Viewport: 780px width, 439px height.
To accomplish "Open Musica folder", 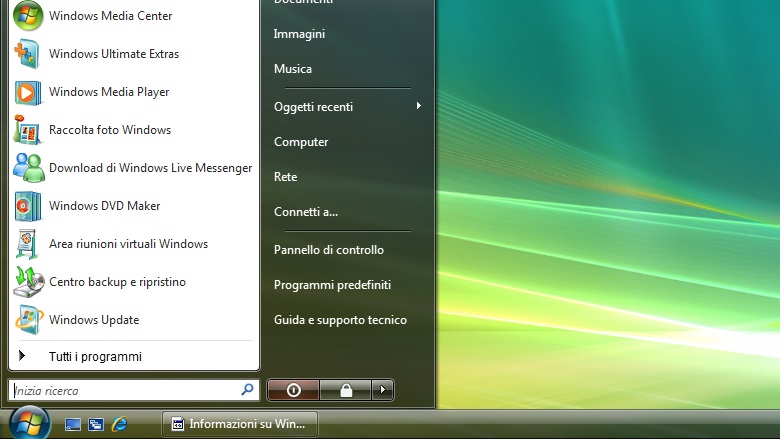I will click(x=292, y=69).
